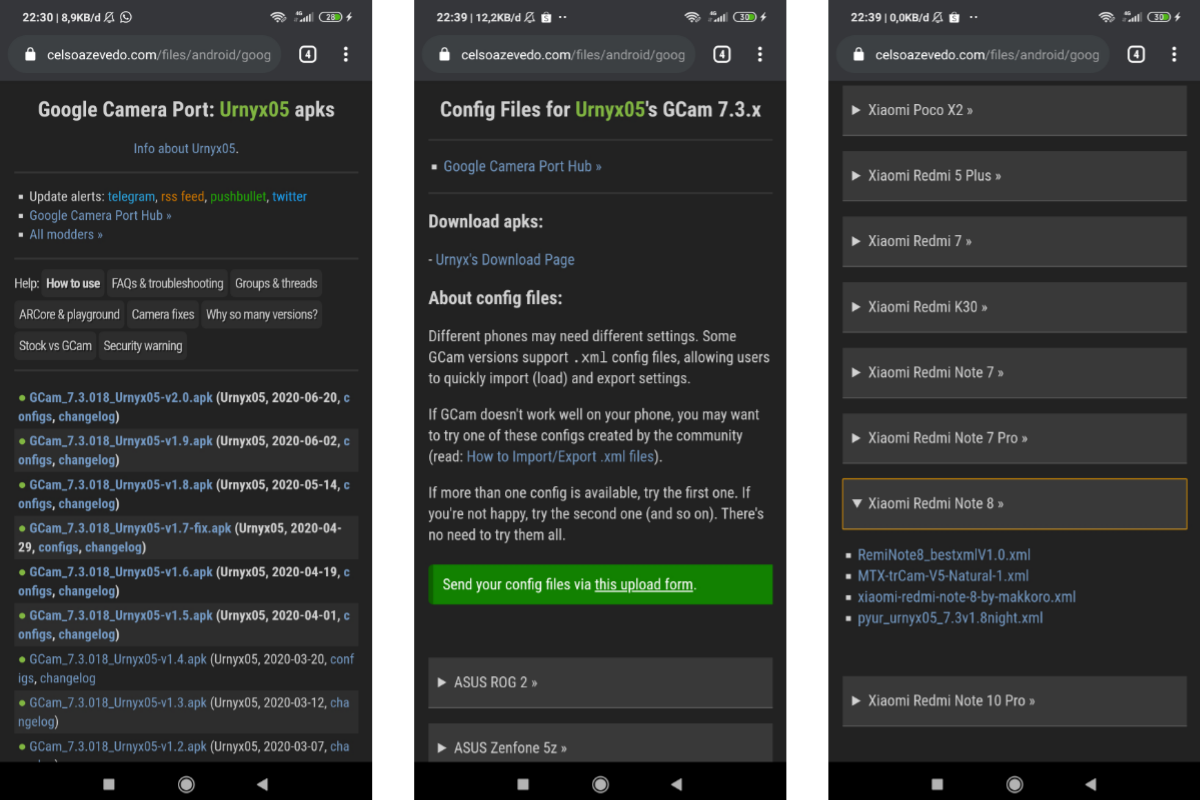Screen dimensions: 1200x800
Task: Download RemiNote8_bestxmlV1.0.xml config
Action: click(944, 555)
